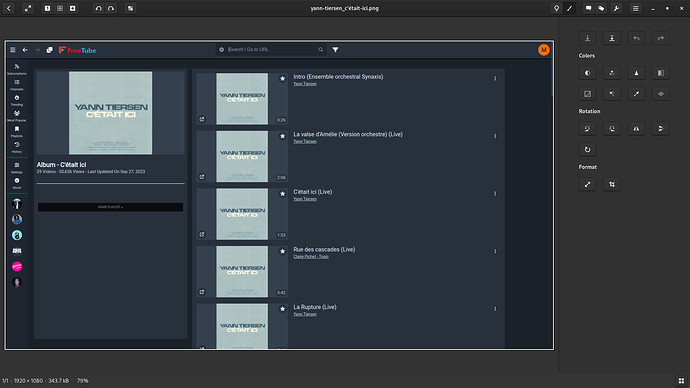Open the Color Curves tool
Screen dimensions: 690x388
tap(587, 94)
